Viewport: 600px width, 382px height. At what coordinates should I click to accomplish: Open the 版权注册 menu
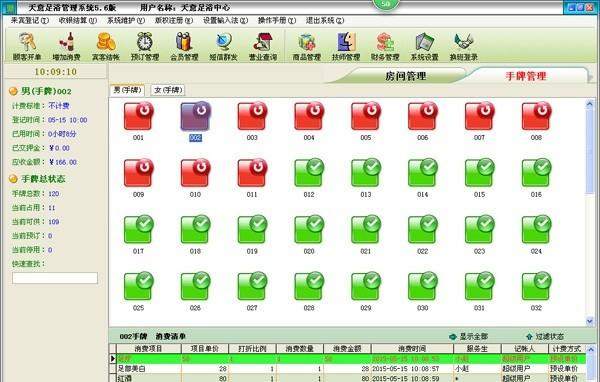[174, 21]
